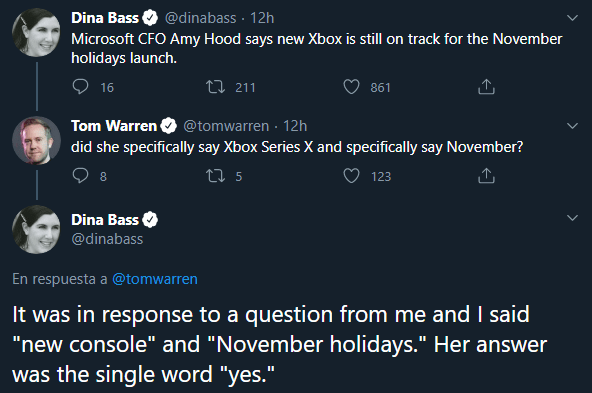The image size is (592, 393).
Task: Open options chevron on first Dina Bass tweet
Action: pyautogui.click(x=572, y=18)
